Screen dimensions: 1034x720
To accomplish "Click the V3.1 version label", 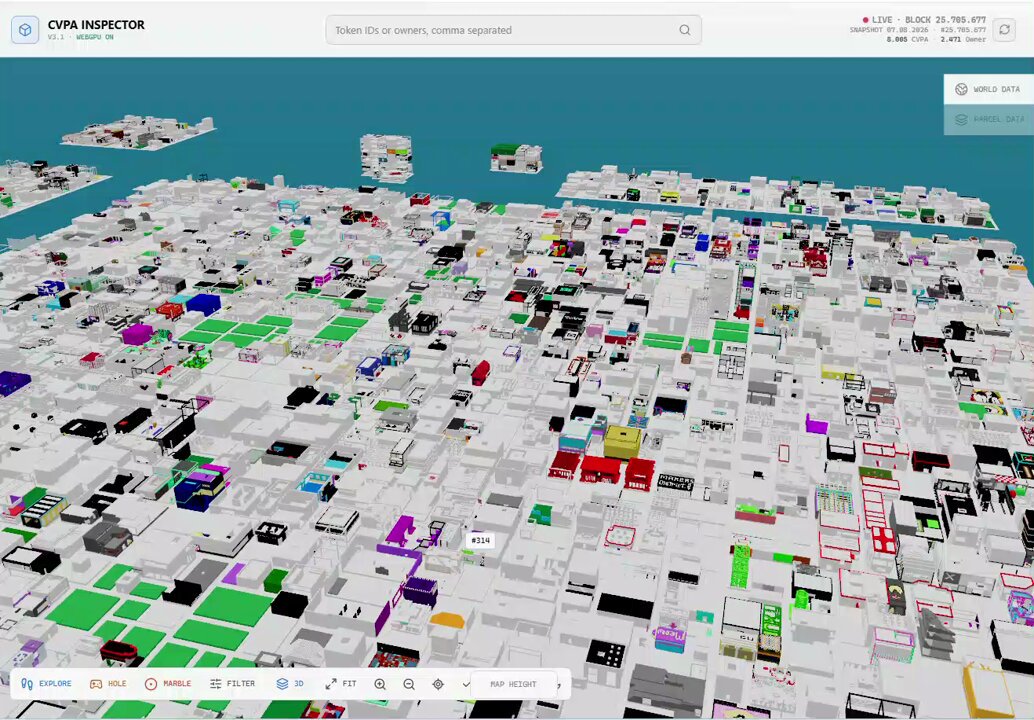I will click(56, 38).
